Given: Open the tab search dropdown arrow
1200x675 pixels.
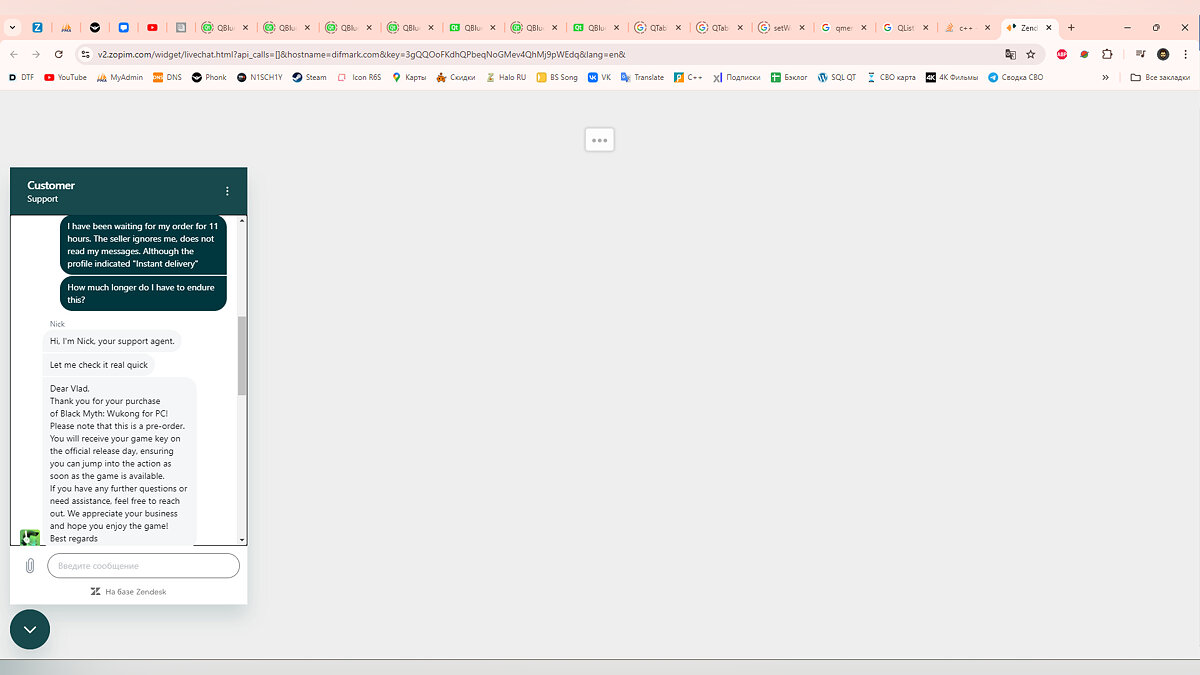Looking at the screenshot, I should [13, 28].
